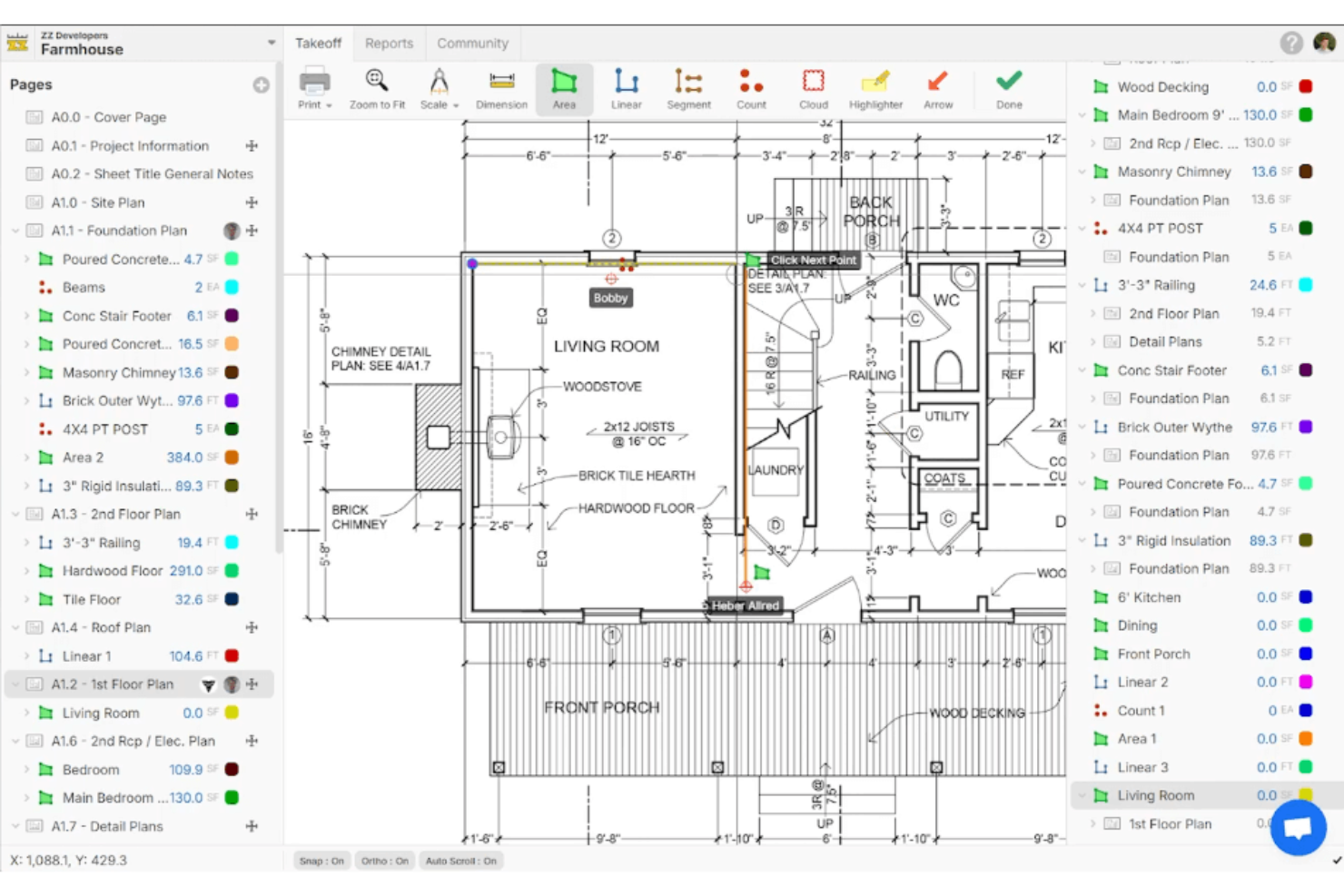This screenshot has height=896, width=1344.
Task: Open A0.0 Cover Page
Action: [x=109, y=117]
